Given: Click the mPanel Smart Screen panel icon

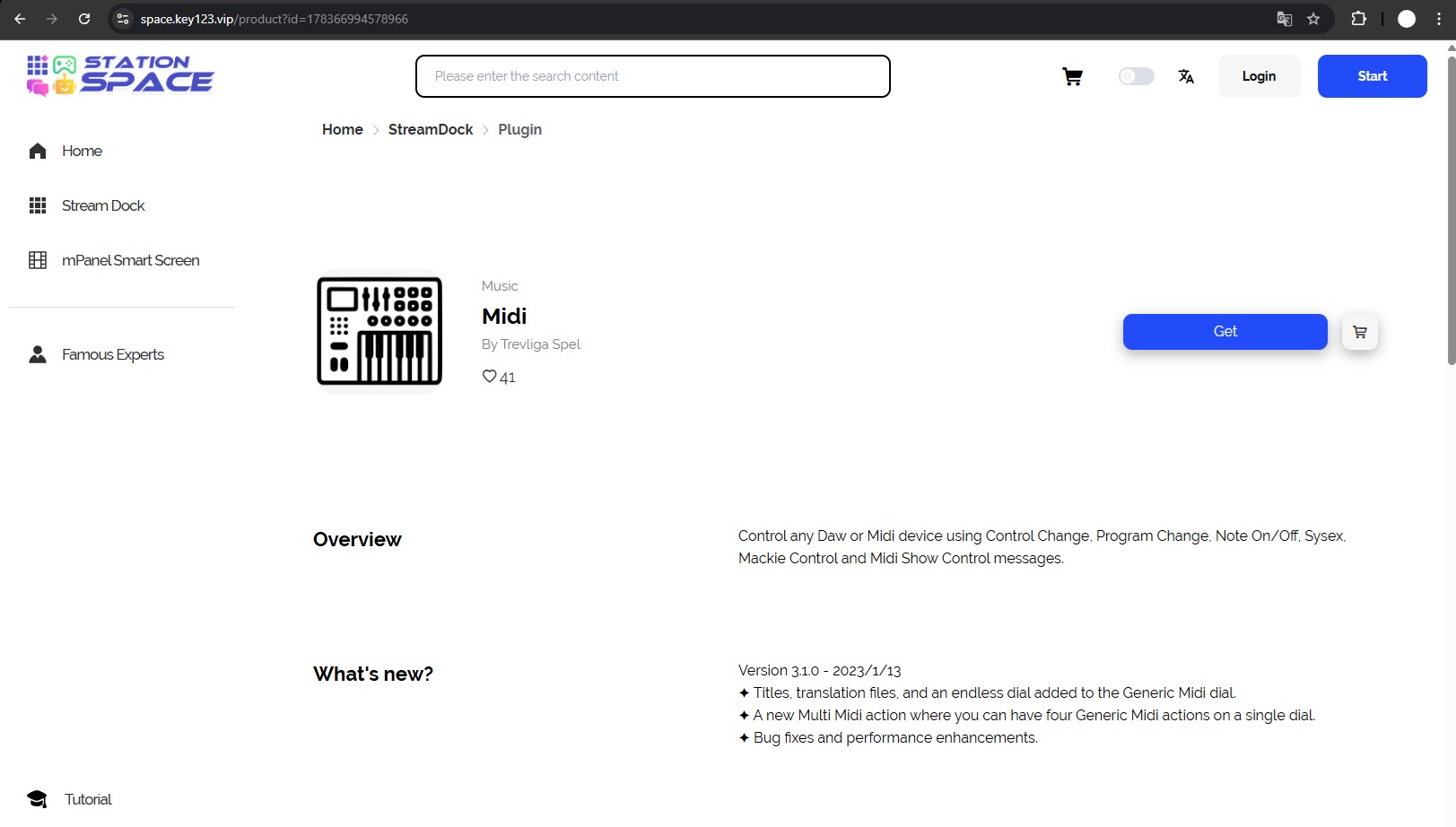Looking at the screenshot, I should point(38,260).
